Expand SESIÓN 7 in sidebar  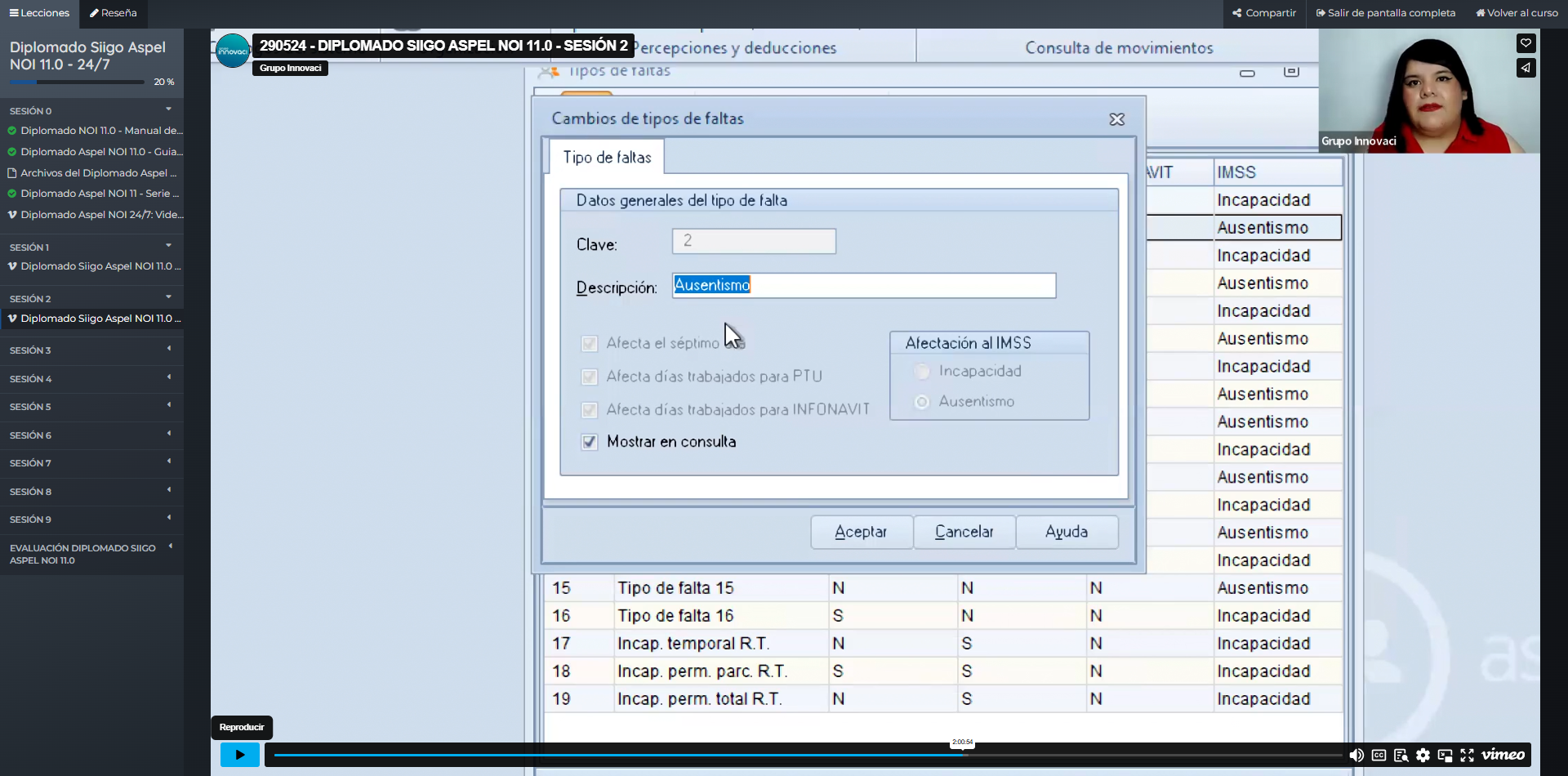coord(91,463)
